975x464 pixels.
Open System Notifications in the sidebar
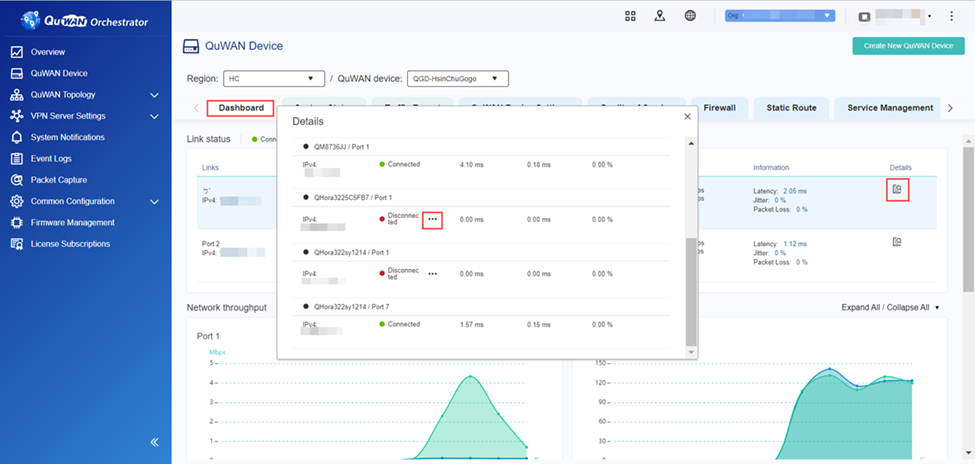point(68,137)
